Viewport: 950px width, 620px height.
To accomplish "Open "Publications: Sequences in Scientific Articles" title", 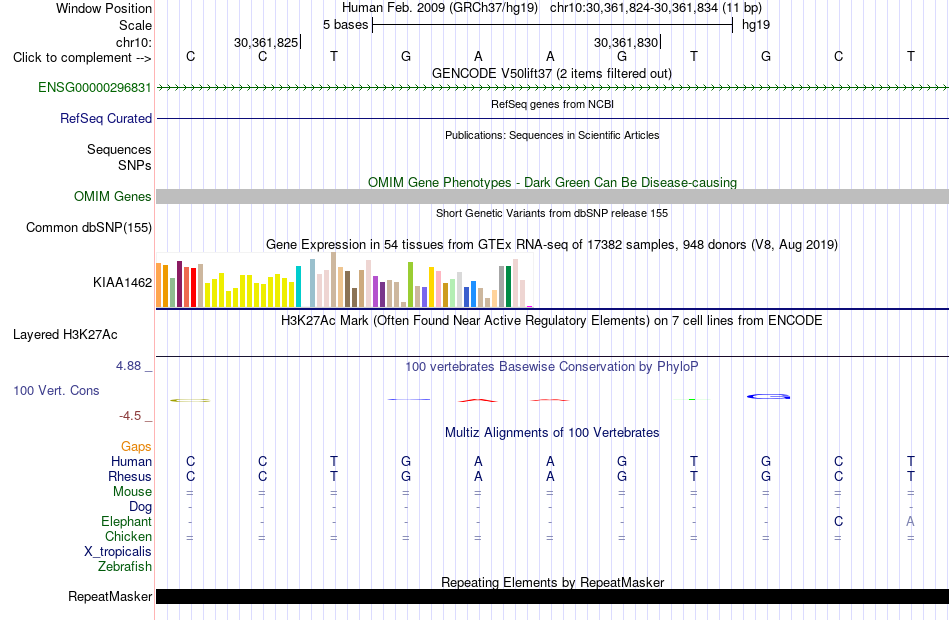I will tap(552, 135).
